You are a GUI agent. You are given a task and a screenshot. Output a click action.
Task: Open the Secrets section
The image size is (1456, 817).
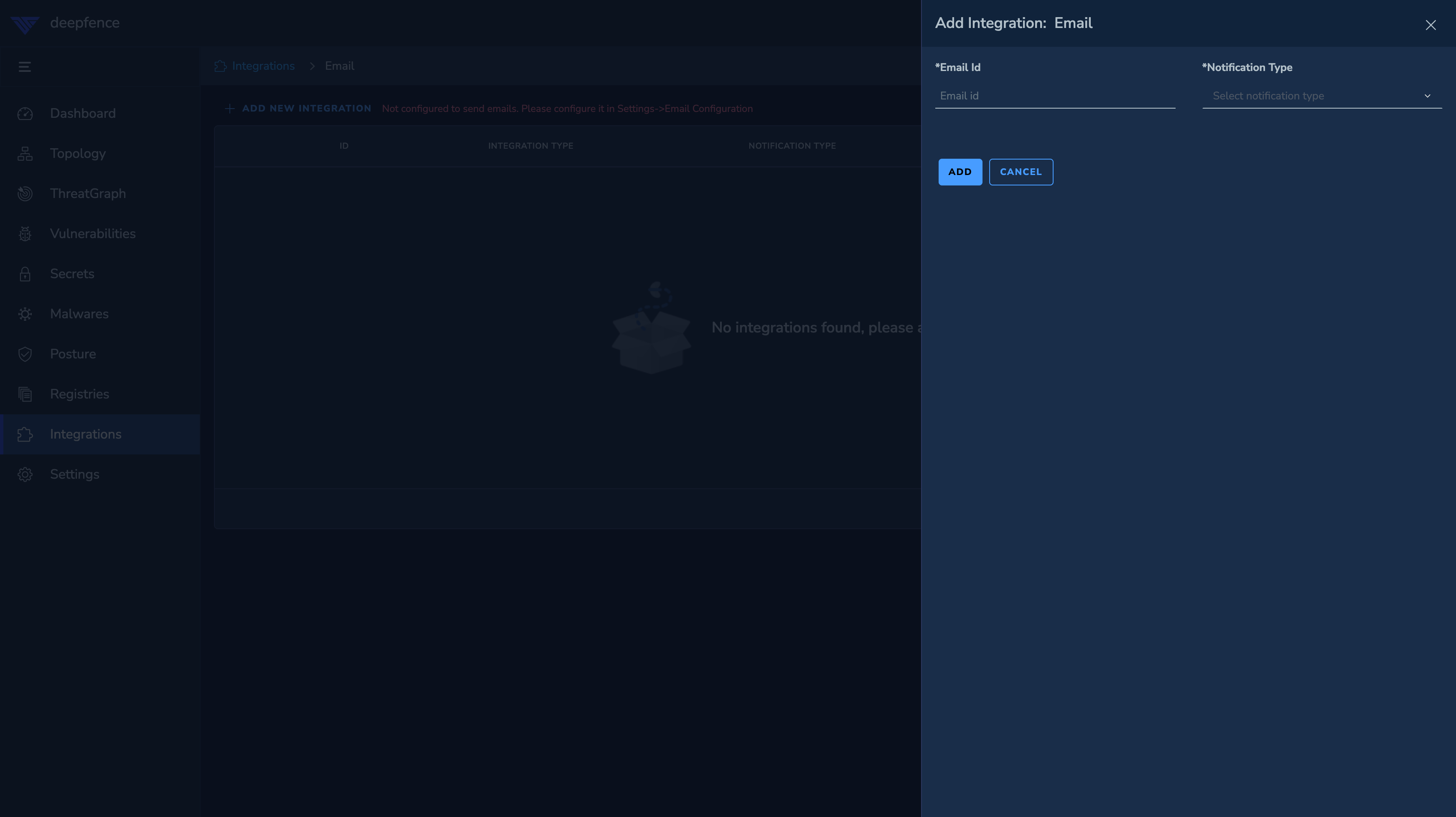pyautogui.click(x=100, y=274)
